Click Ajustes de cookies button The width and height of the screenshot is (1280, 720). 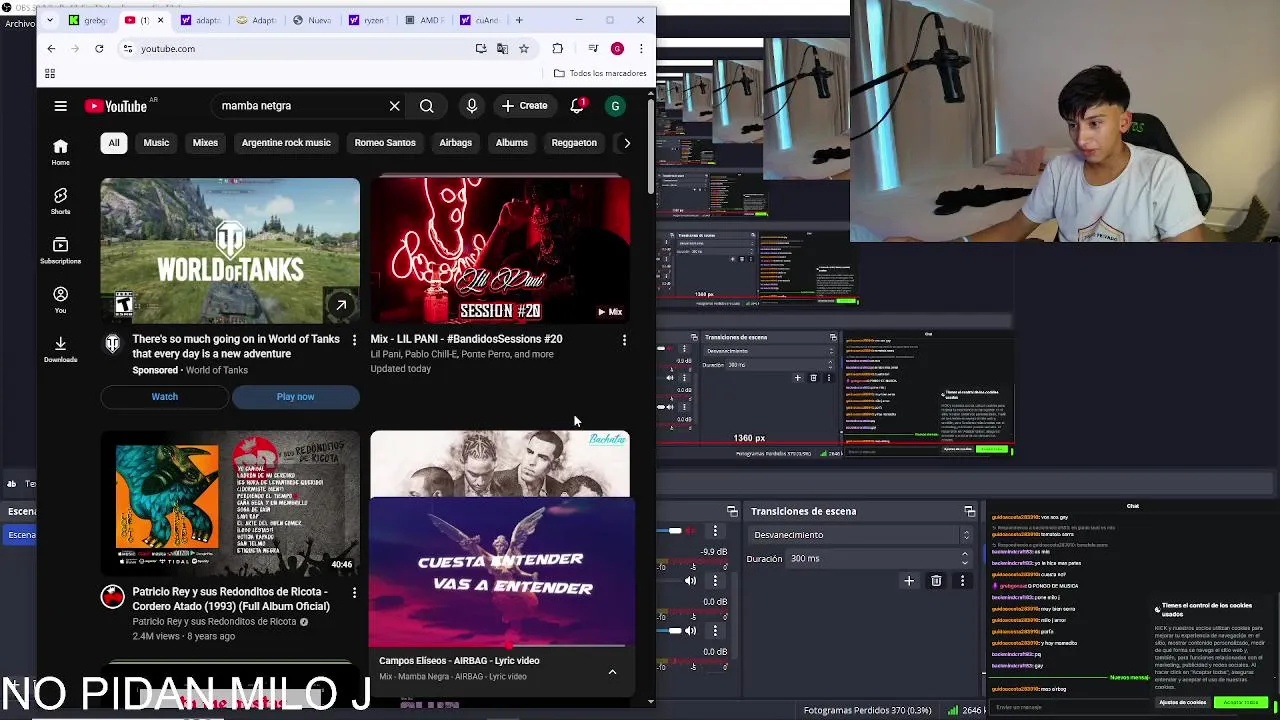click(1182, 702)
